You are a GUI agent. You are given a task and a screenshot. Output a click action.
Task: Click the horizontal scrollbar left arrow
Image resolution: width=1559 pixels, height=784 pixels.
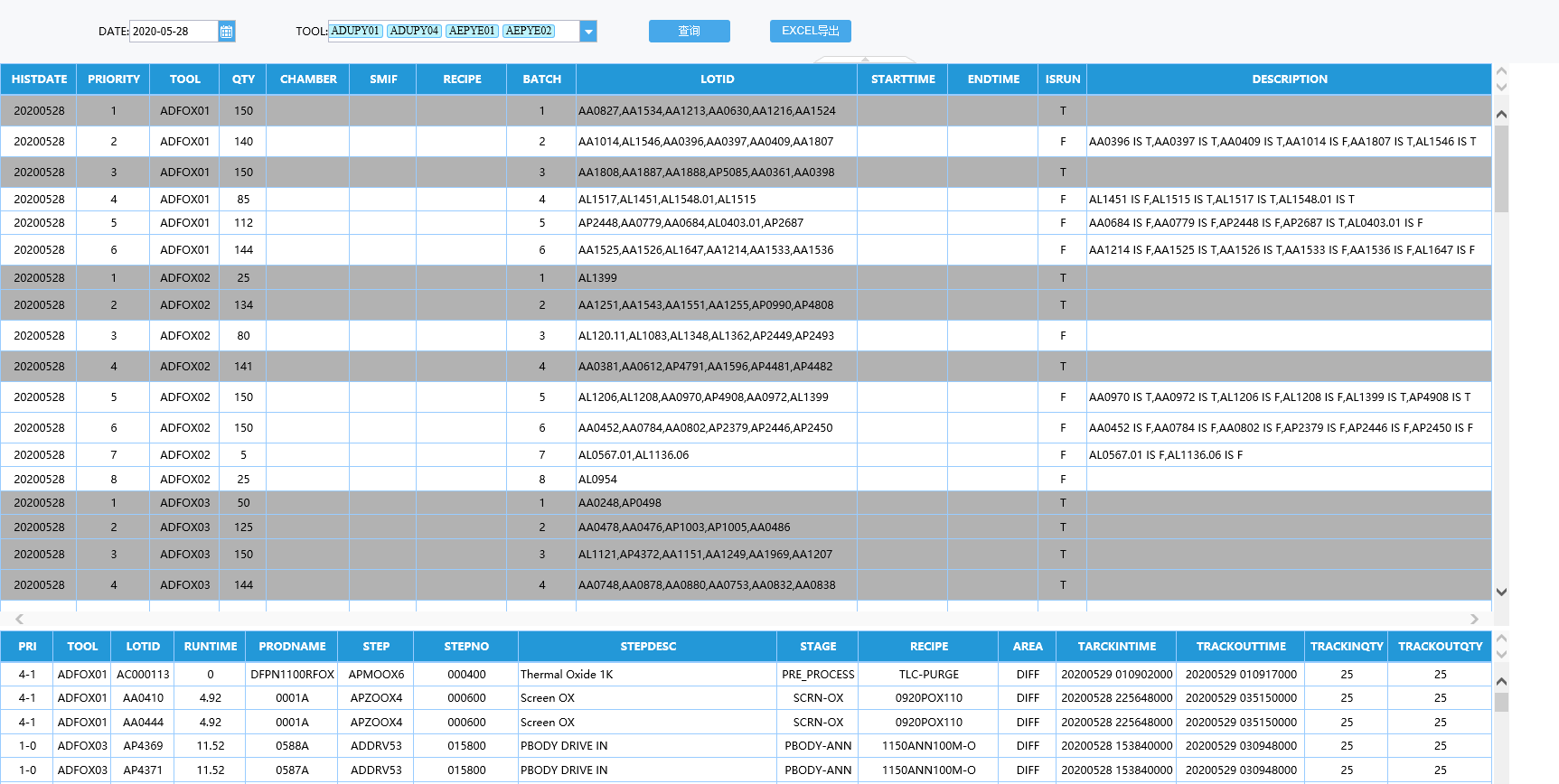[x=19, y=619]
